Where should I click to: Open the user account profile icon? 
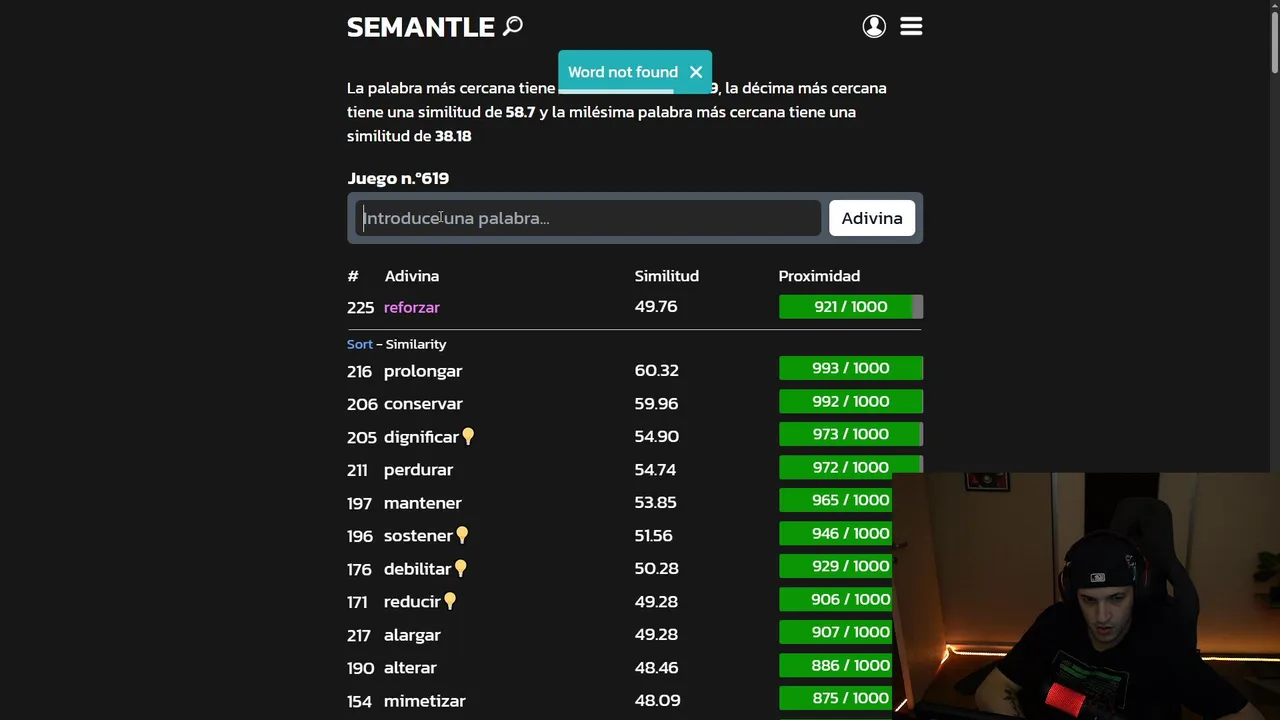874,27
